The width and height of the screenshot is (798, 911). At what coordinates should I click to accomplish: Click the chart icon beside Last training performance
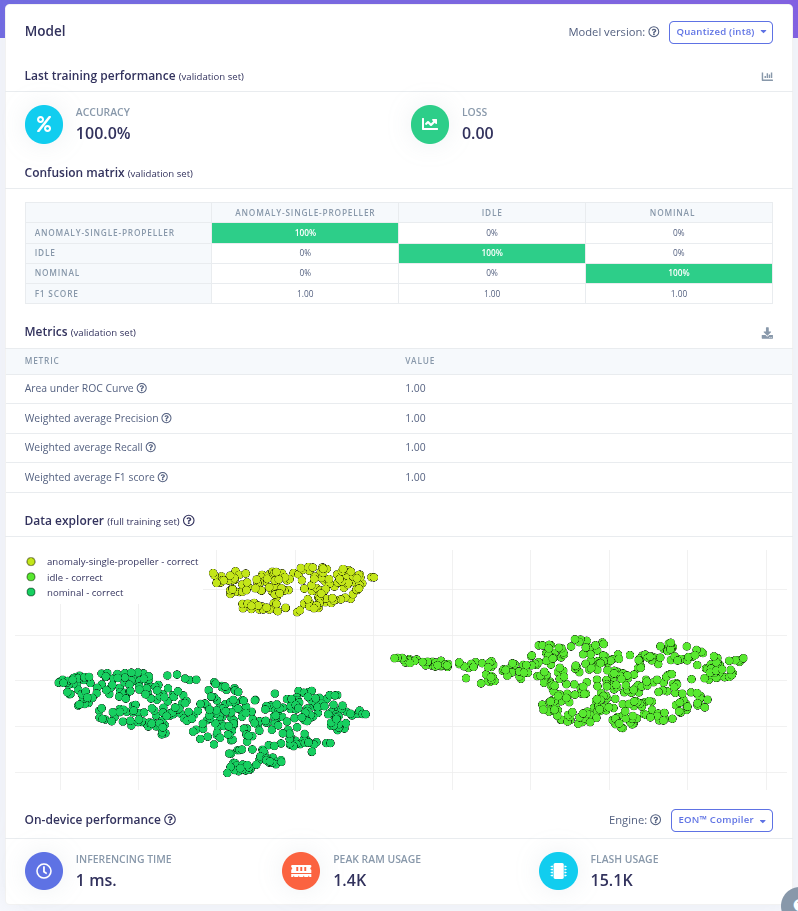(x=767, y=76)
